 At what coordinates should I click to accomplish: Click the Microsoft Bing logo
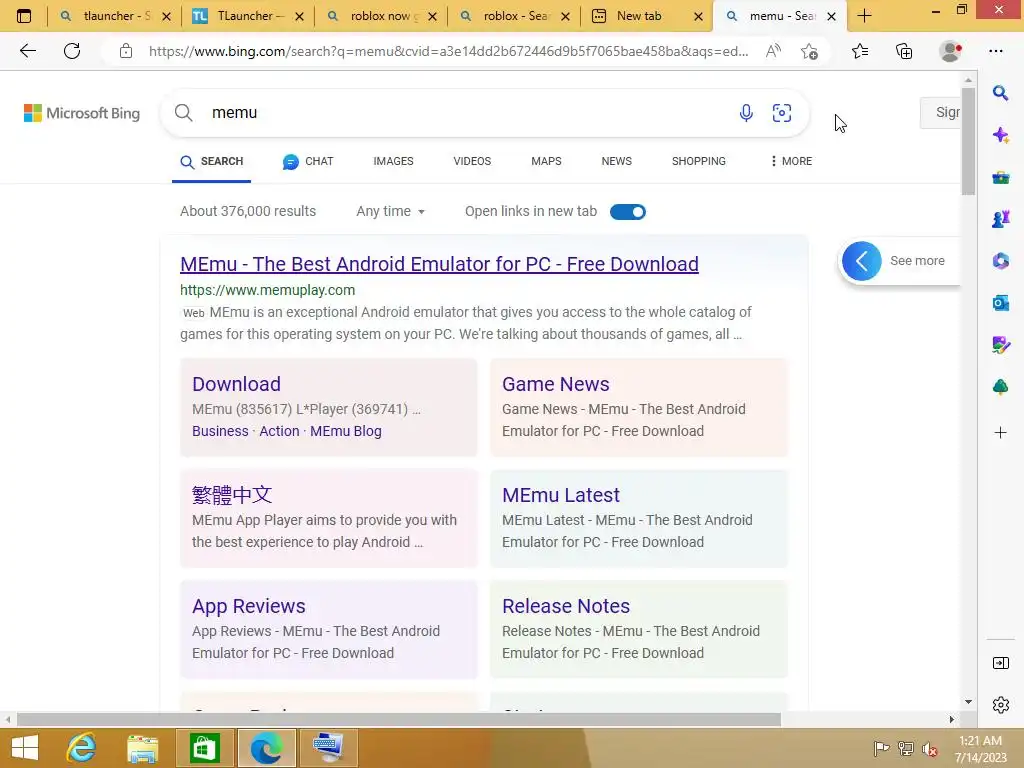tap(82, 113)
